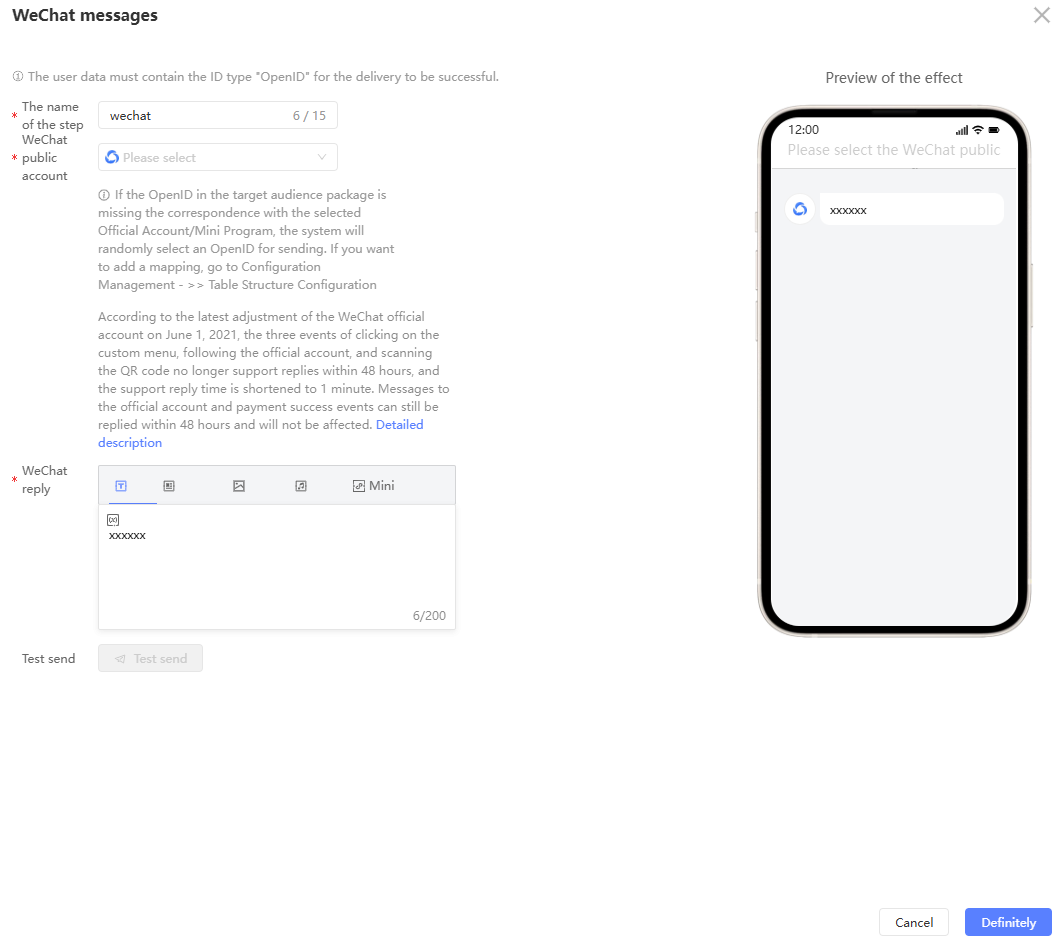1060x942 pixels.
Task: Open the Mini program reply tab
Action: (373, 486)
